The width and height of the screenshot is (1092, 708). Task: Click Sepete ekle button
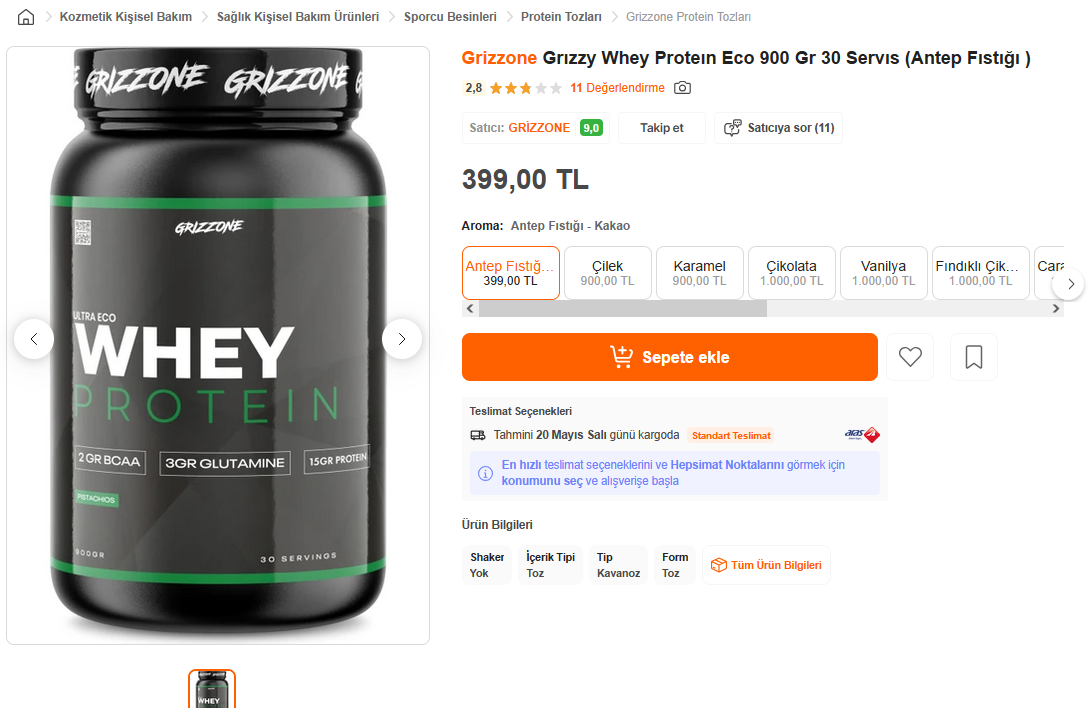669,357
